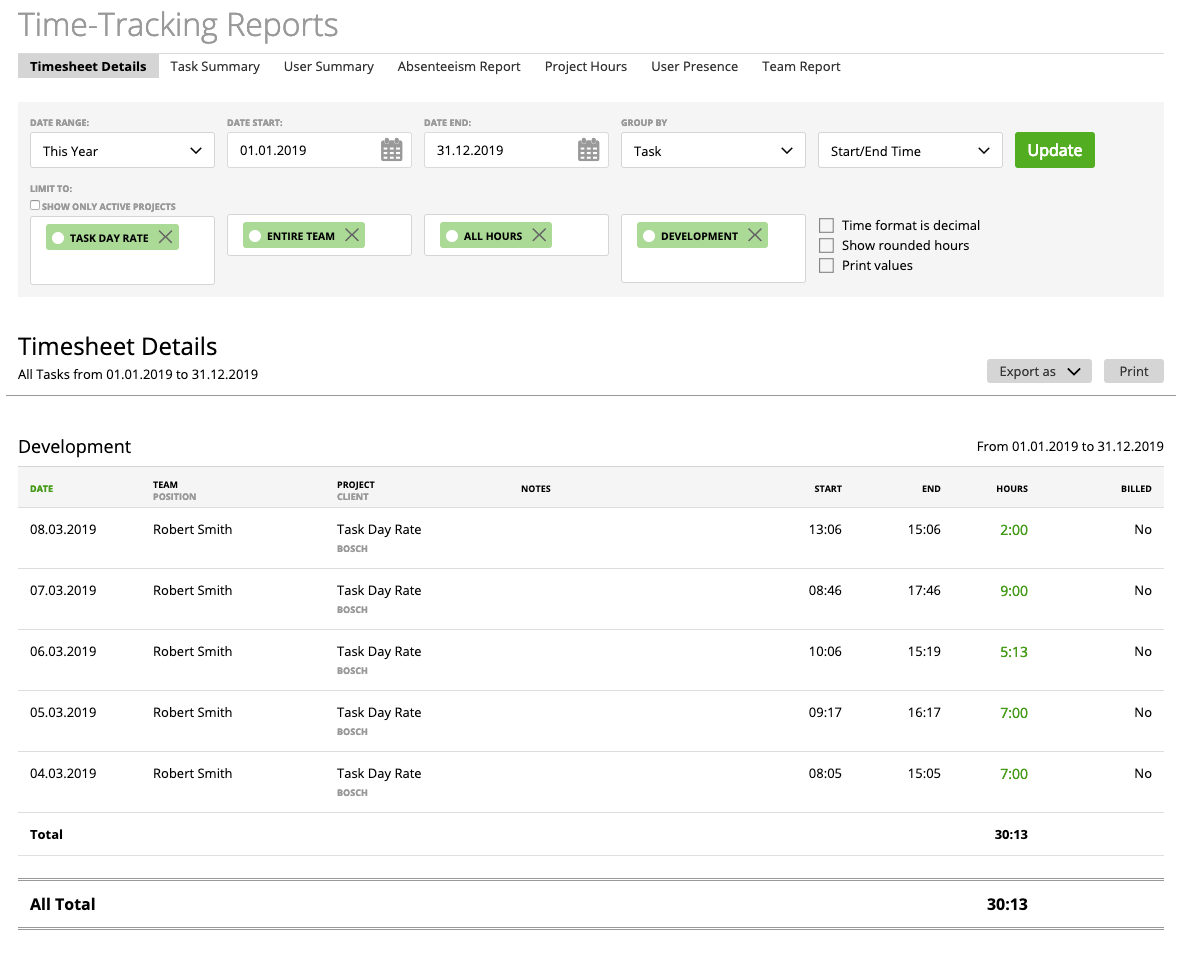Select the 07.03.2019 date cell
Image resolution: width=1189 pixels, height=956 pixels.
[x=63, y=590]
